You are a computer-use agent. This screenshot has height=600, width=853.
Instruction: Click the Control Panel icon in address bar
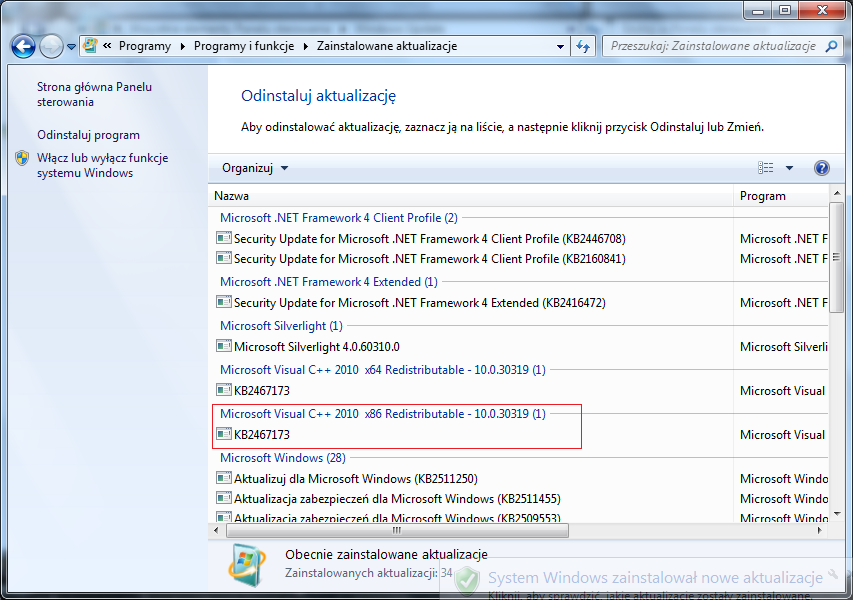coord(90,46)
